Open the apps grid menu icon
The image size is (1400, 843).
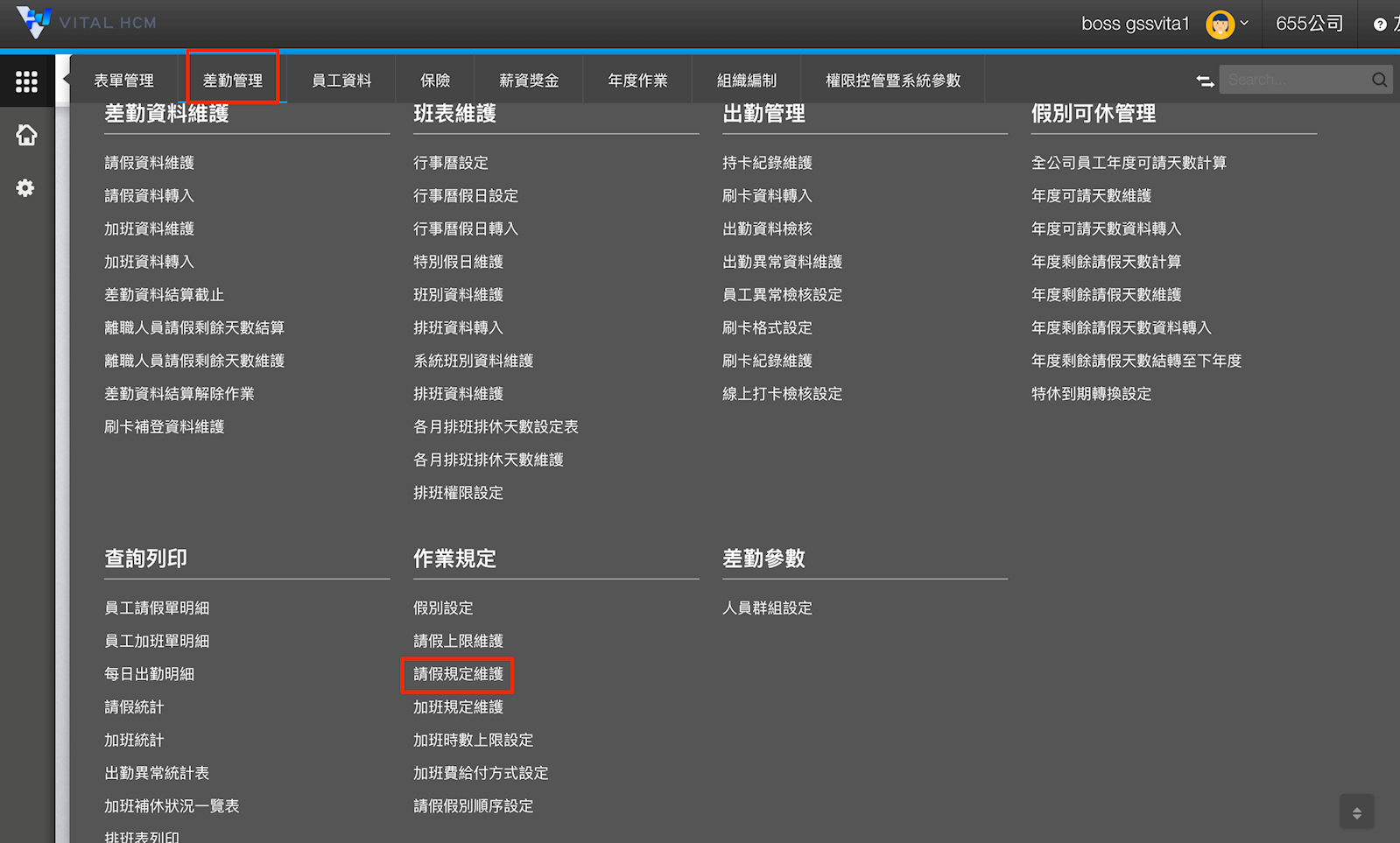coord(26,81)
